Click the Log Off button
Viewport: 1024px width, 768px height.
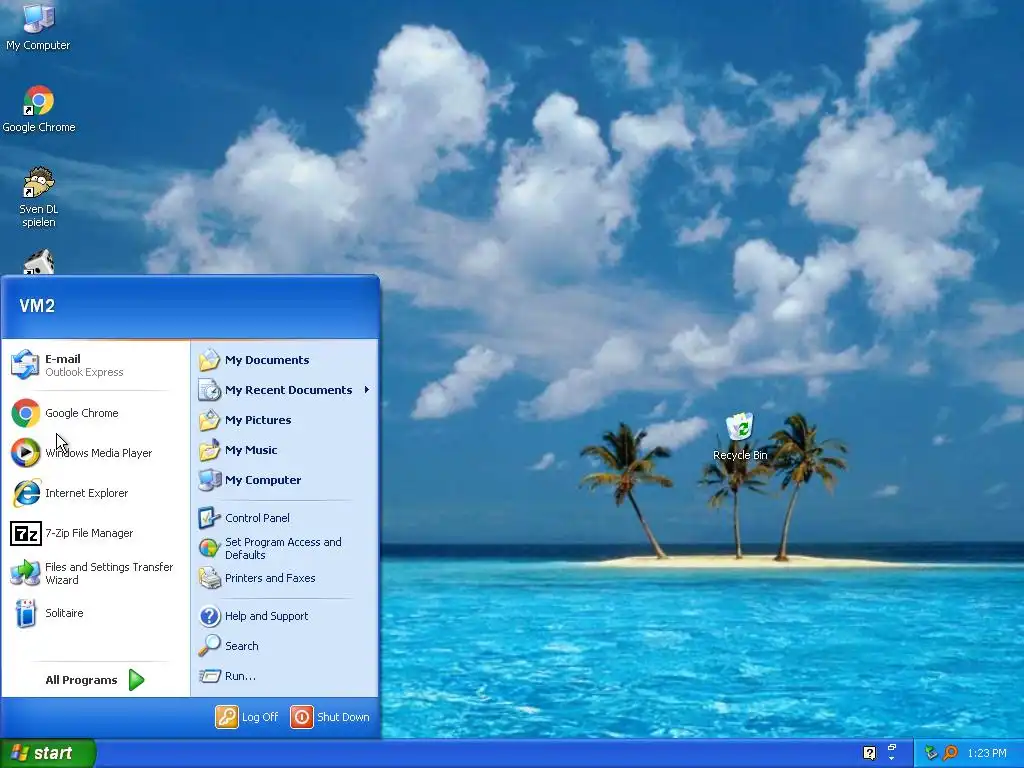(x=247, y=716)
